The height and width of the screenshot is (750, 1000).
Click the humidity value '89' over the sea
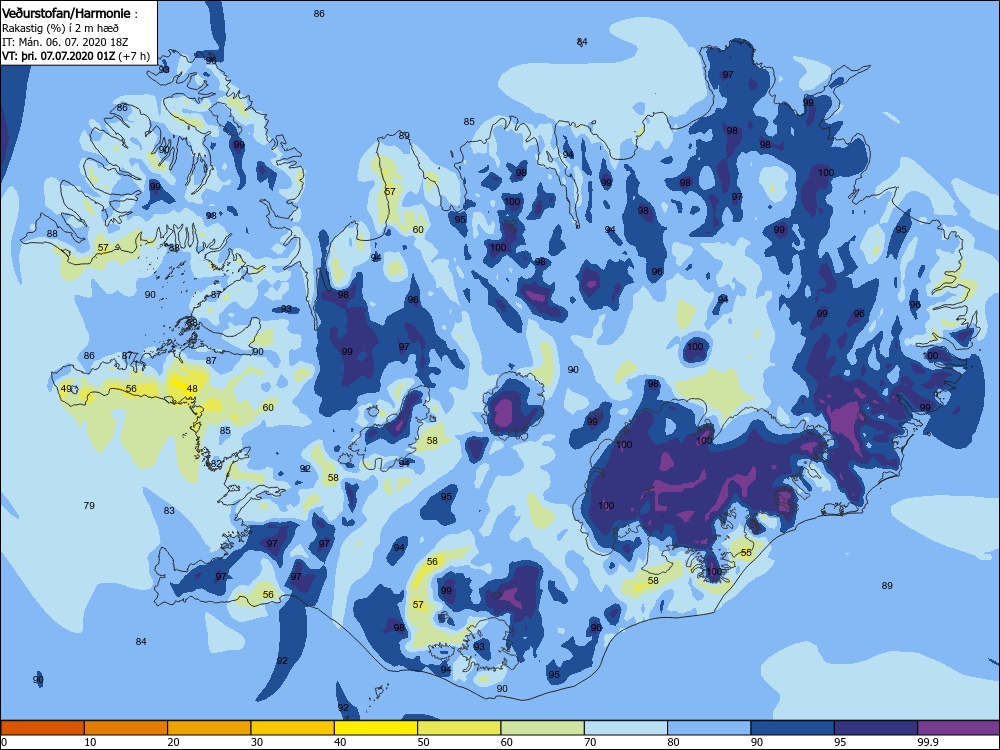(x=887, y=585)
